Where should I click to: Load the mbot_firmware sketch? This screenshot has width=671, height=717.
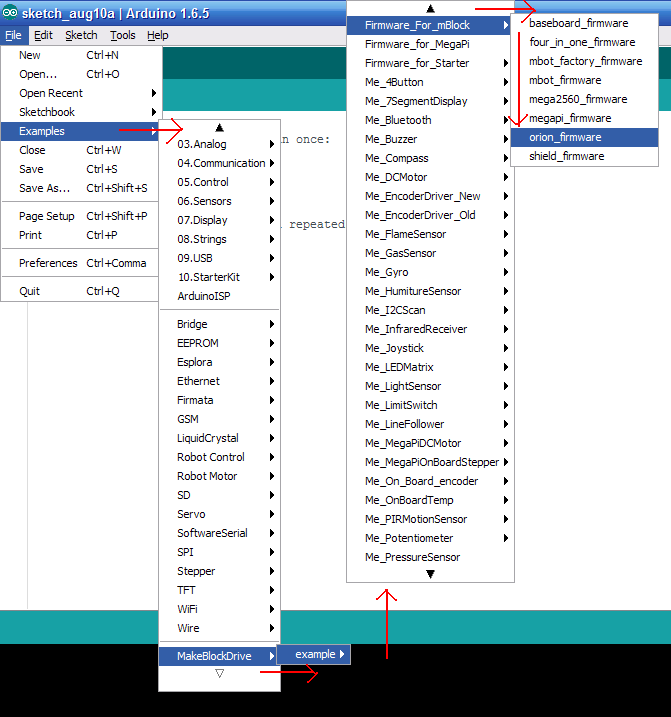(x=585, y=80)
